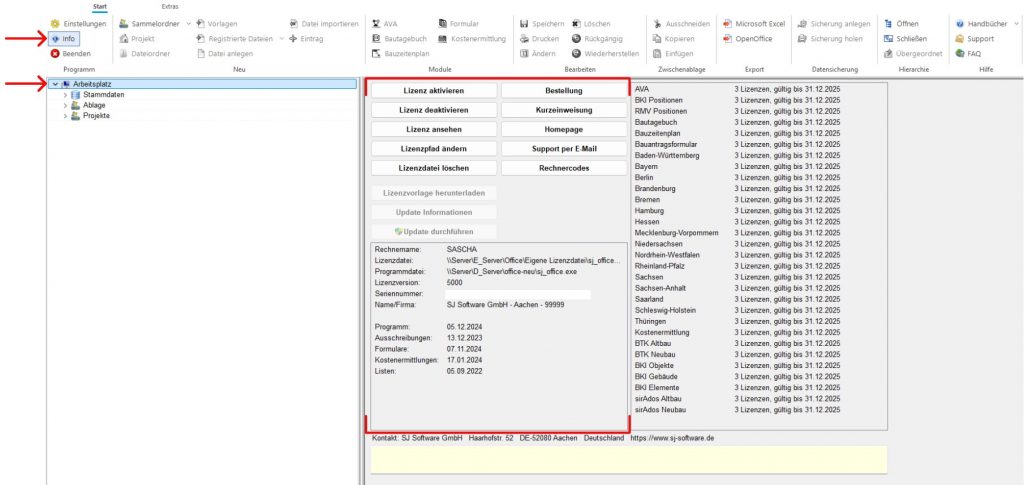The image size is (1024, 485).
Task: Expand the Handbücher dropdown
Action: point(1016,23)
